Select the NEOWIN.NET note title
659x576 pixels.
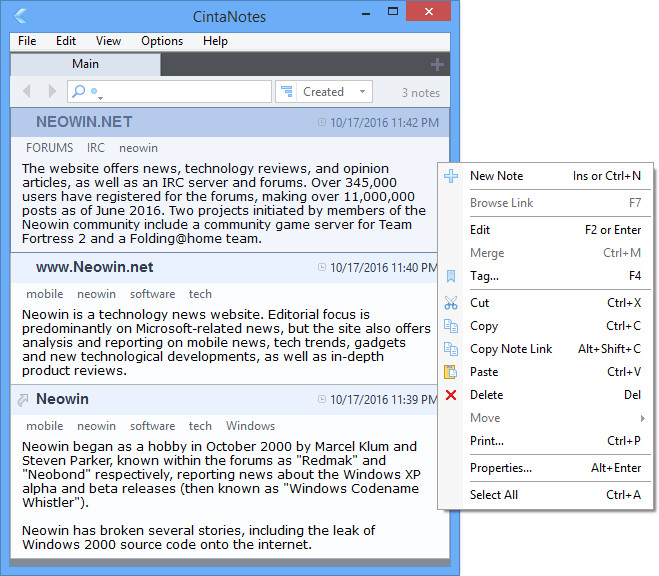tap(84, 122)
